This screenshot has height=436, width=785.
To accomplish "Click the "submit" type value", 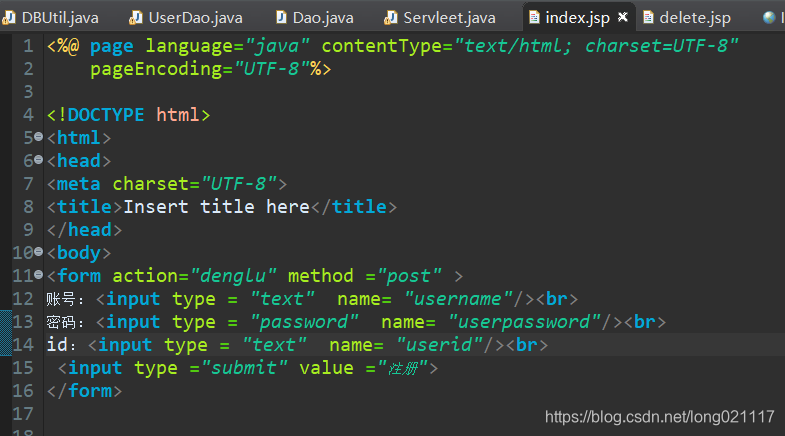I will [244, 368].
